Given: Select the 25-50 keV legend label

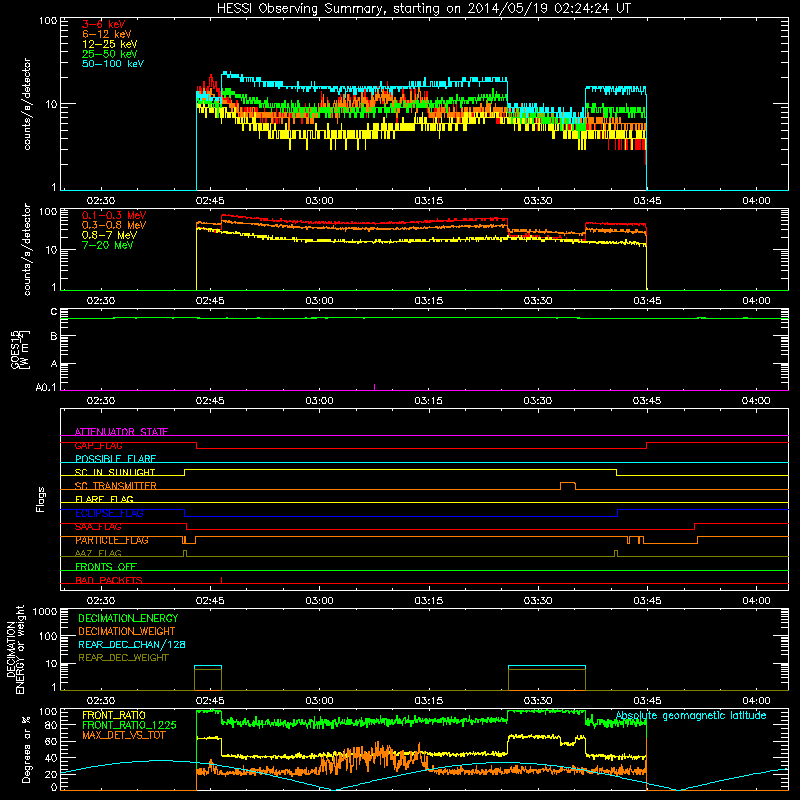Looking at the screenshot, I should tap(110, 54).
